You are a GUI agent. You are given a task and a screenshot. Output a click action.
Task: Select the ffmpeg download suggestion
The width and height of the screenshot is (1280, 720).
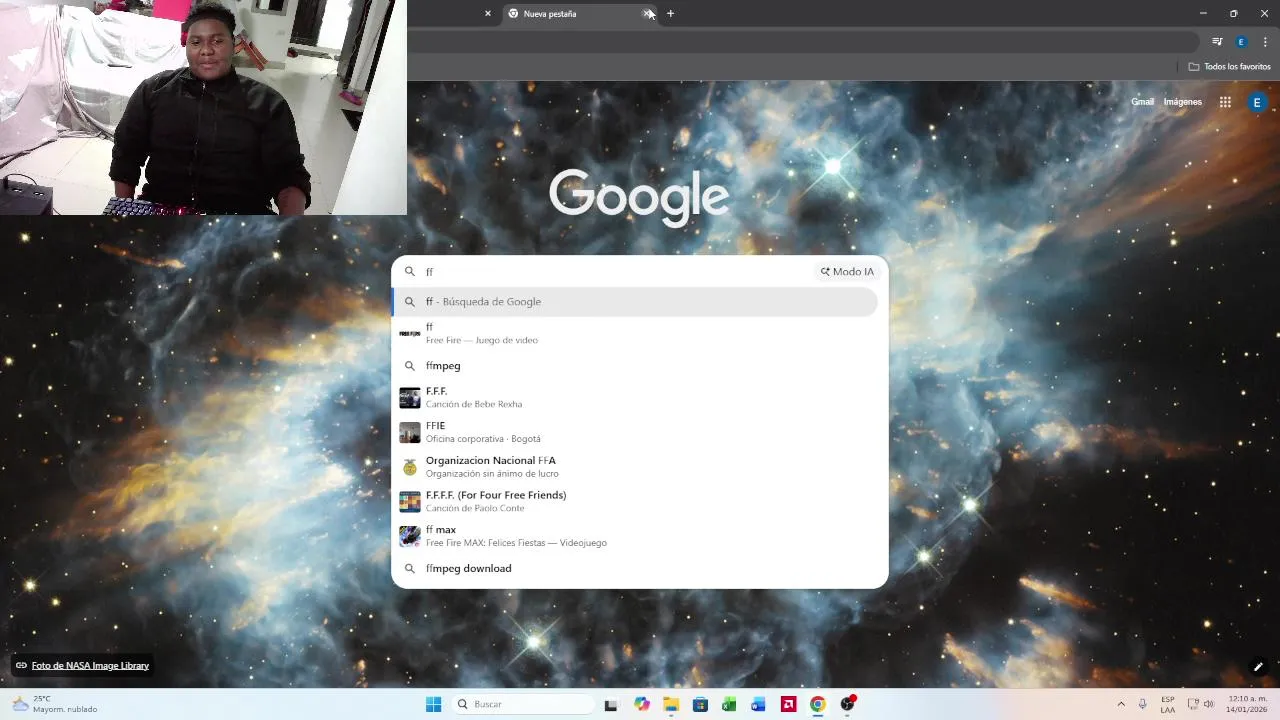click(x=635, y=569)
